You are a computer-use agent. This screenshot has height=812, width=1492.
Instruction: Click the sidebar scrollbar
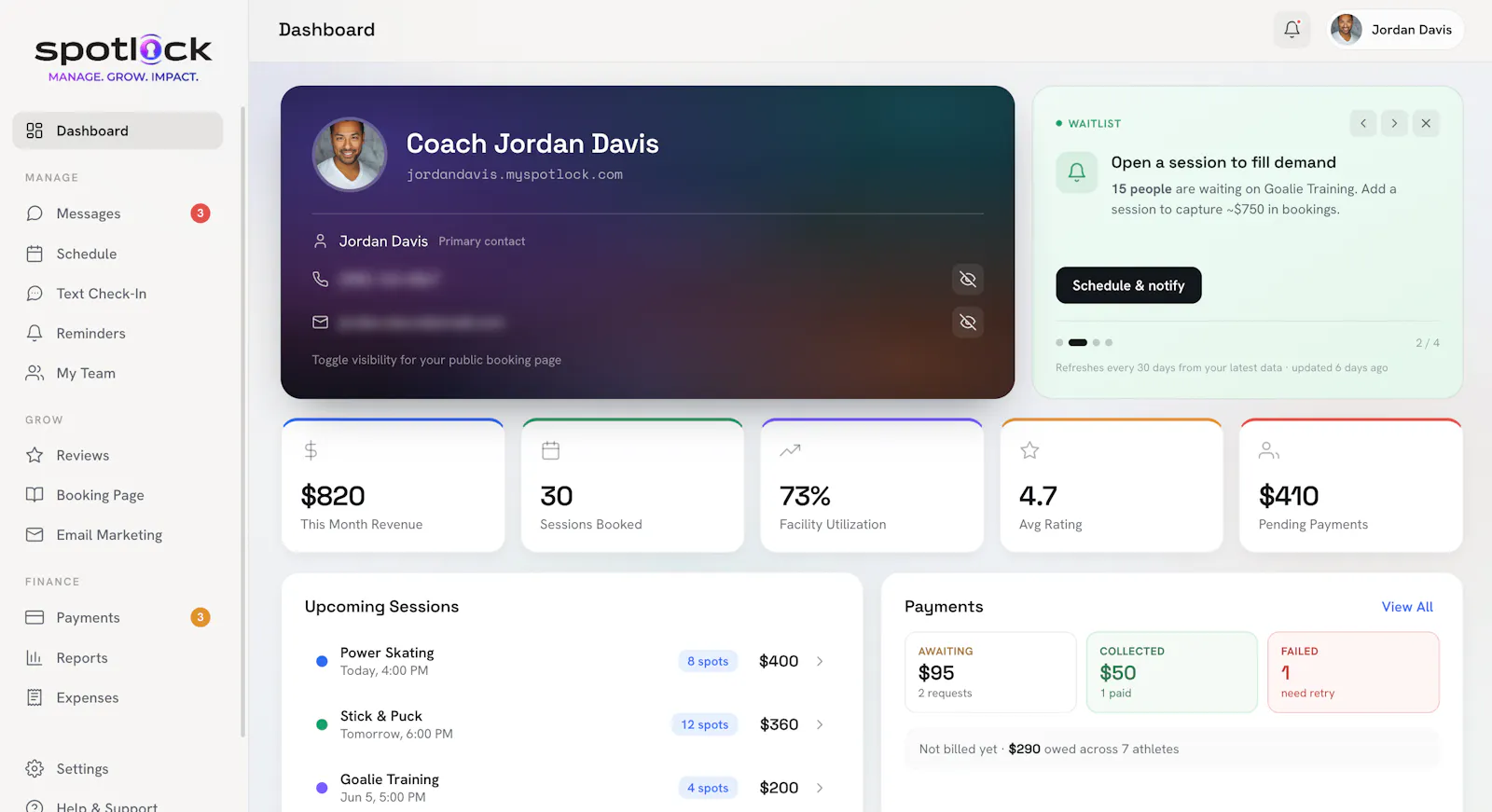pyautogui.click(x=242, y=420)
